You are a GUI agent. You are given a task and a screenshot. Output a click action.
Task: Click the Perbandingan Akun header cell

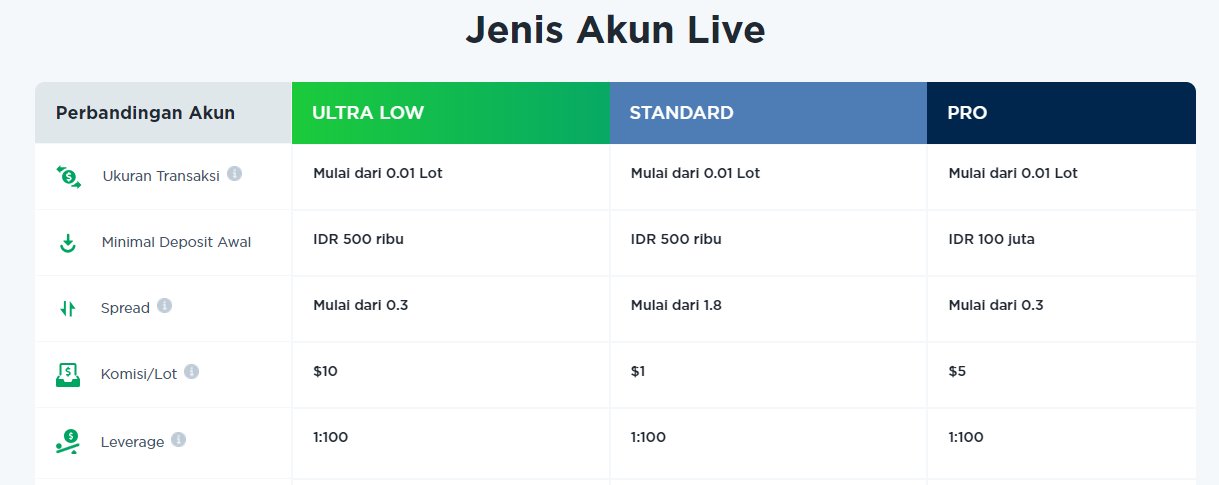(x=145, y=113)
